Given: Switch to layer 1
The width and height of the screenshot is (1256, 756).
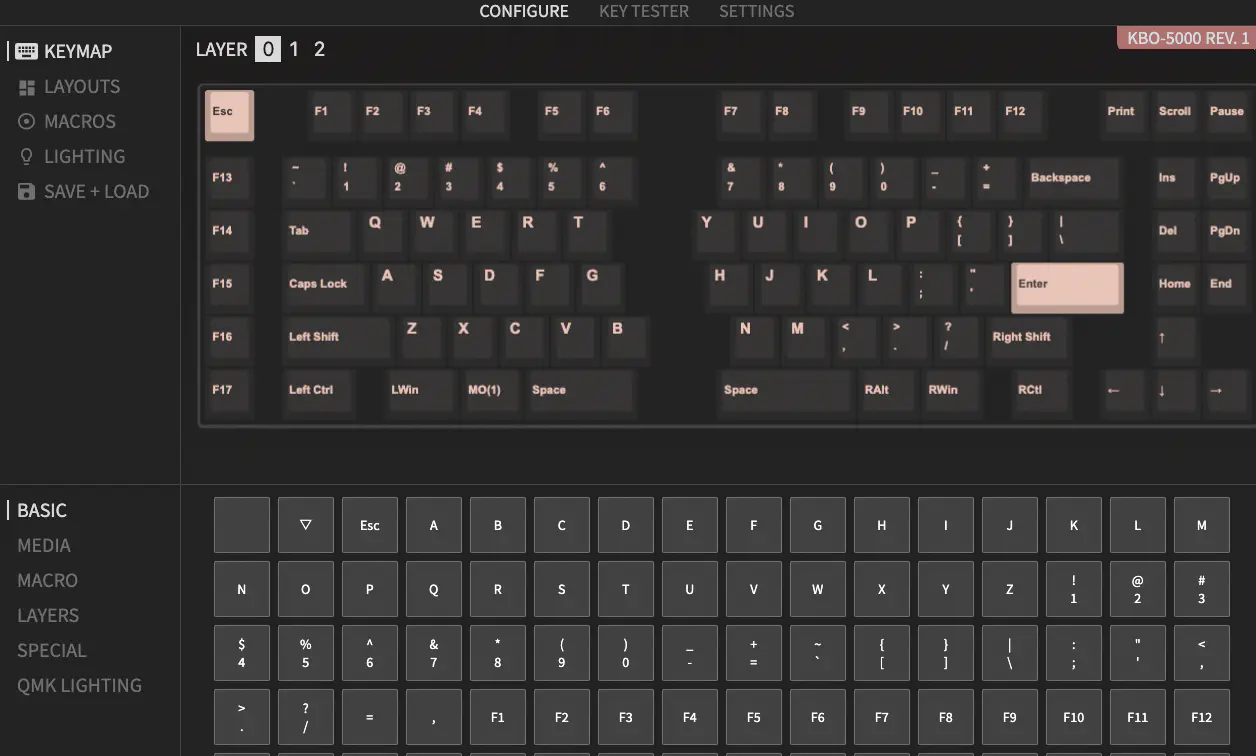Looking at the screenshot, I should click(x=294, y=49).
